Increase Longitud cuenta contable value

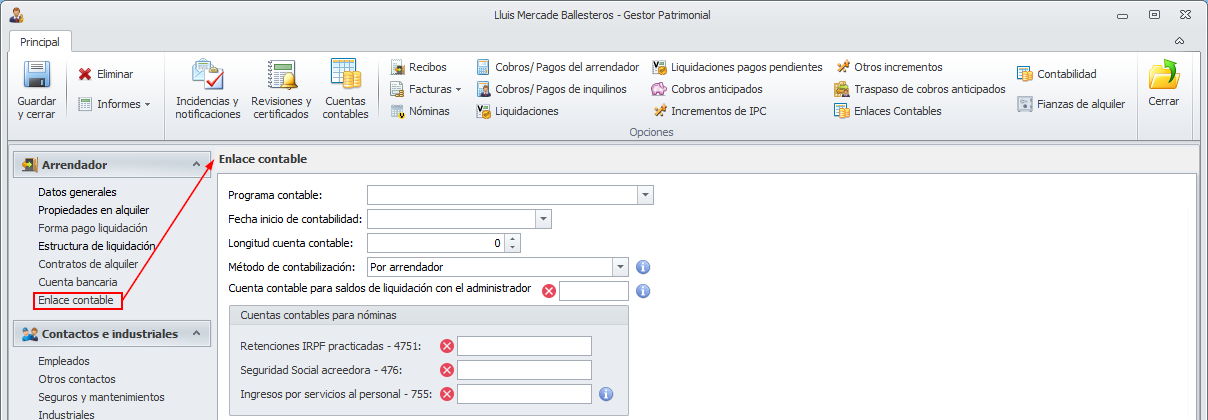click(x=513, y=238)
